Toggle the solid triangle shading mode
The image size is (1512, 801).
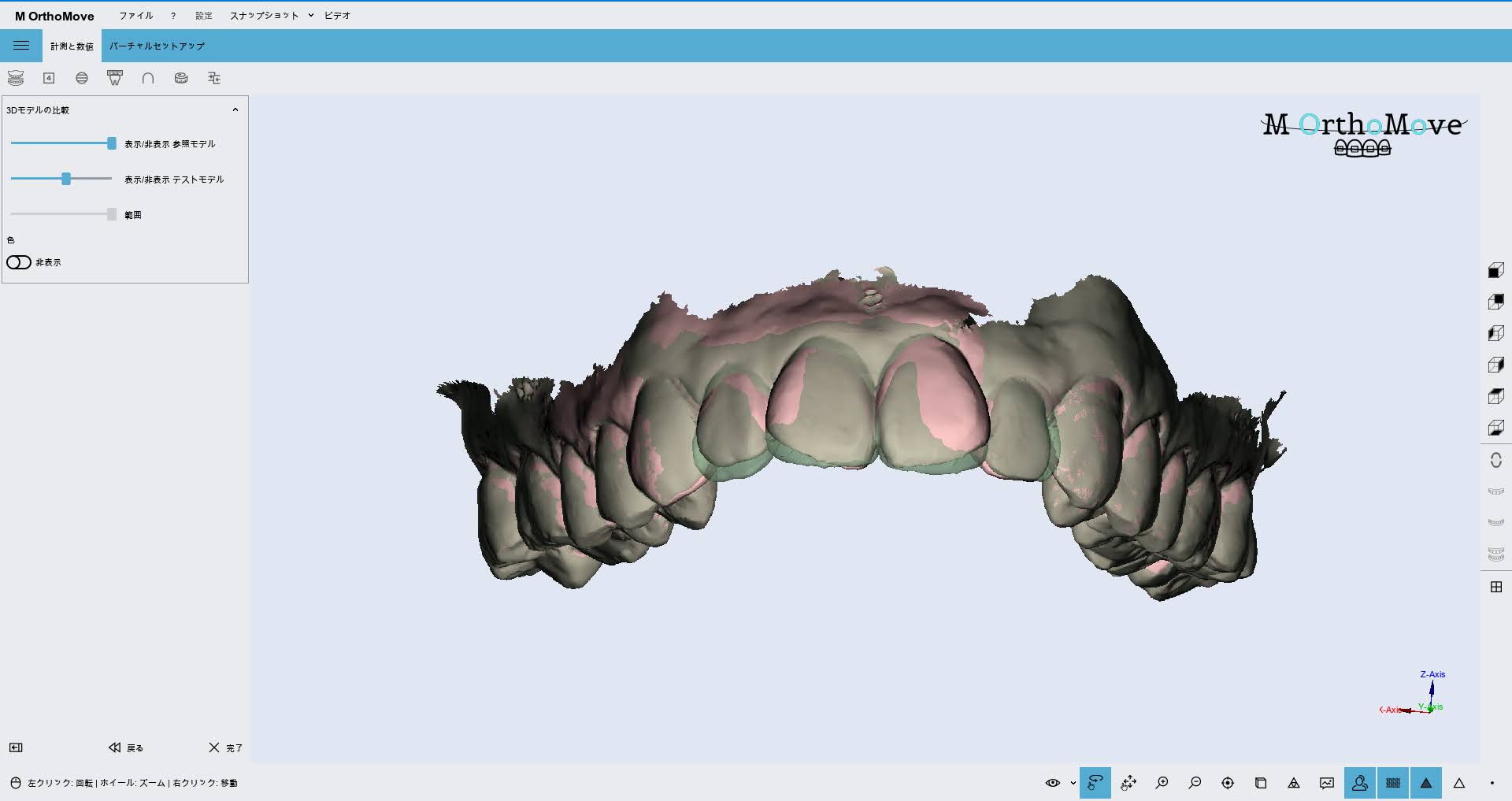tap(1426, 783)
